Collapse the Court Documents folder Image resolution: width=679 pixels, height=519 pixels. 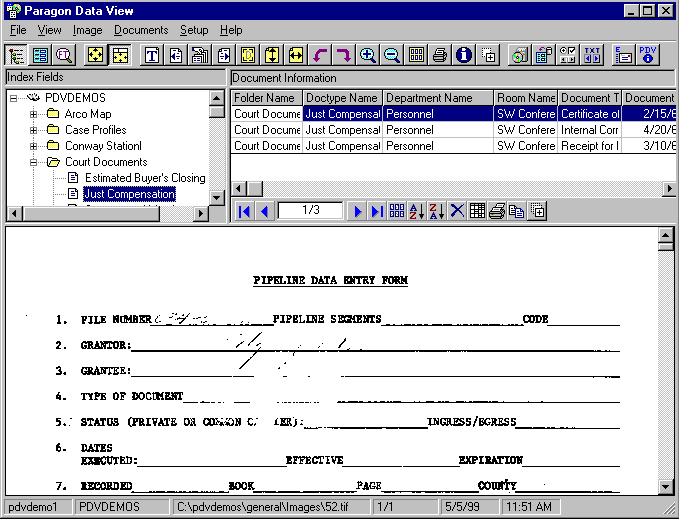point(33,162)
